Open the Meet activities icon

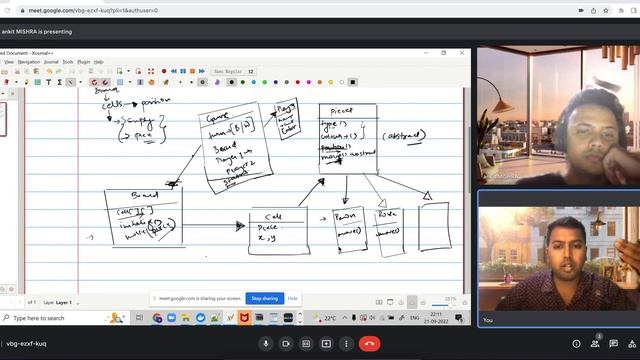click(x=632, y=344)
